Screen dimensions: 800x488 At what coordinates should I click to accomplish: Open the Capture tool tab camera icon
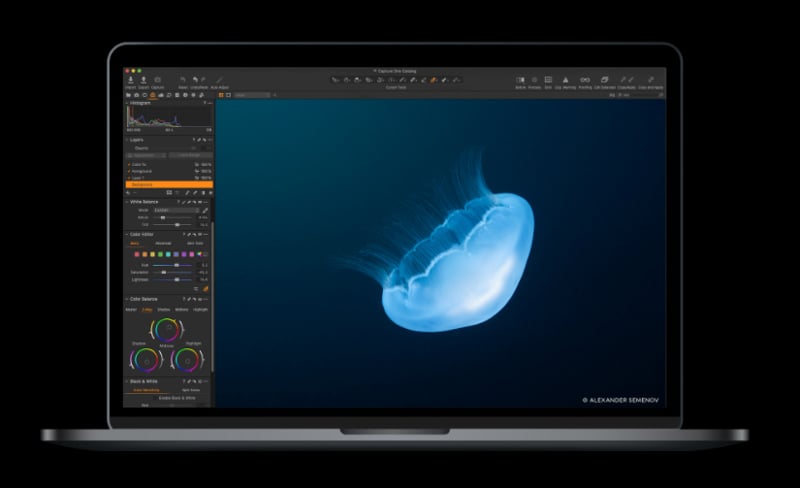136,95
